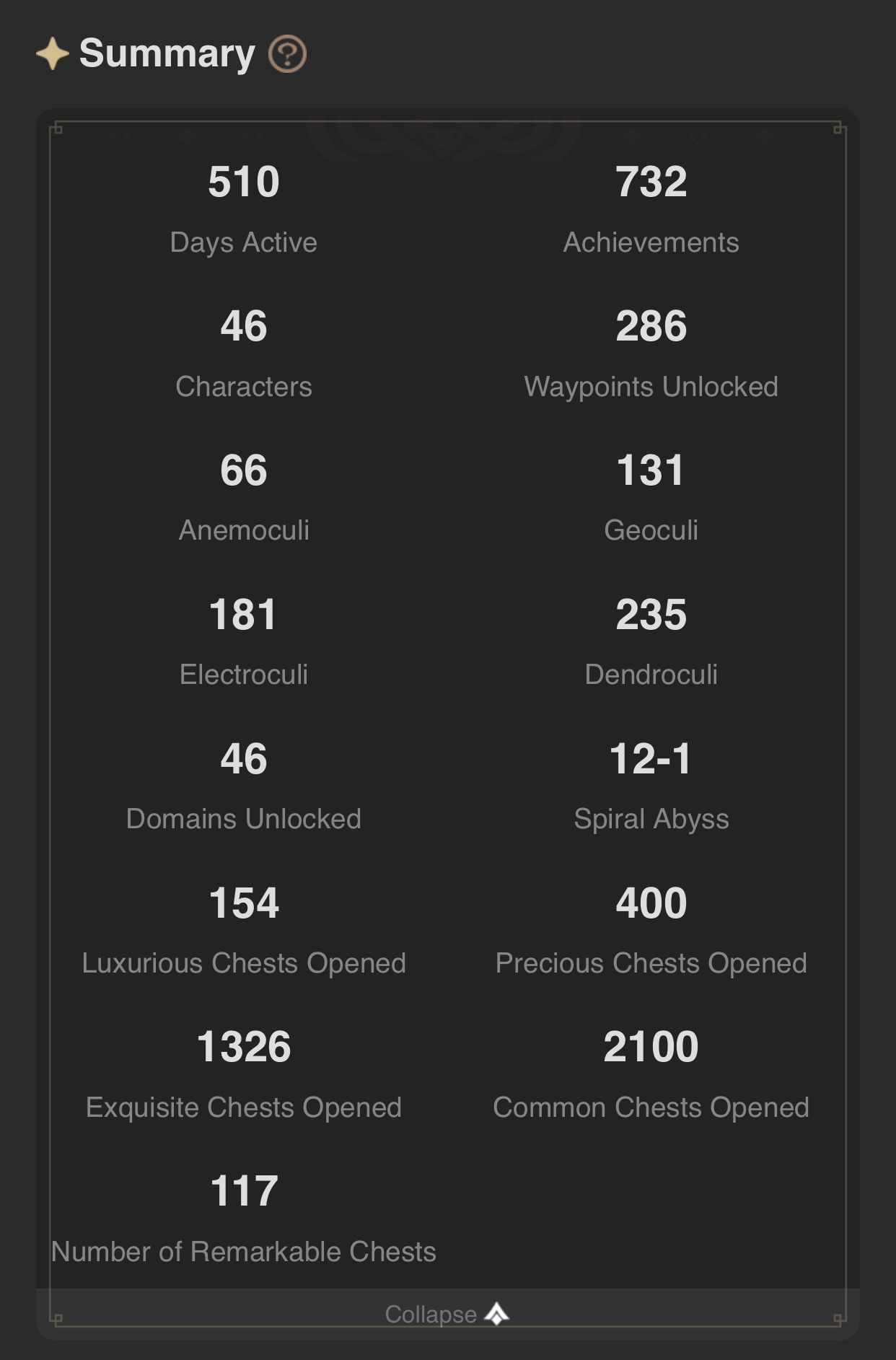Expand the Waypoints Unlocked entry
Image resolution: width=896 pixels, height=1360 pixels.
651,354
